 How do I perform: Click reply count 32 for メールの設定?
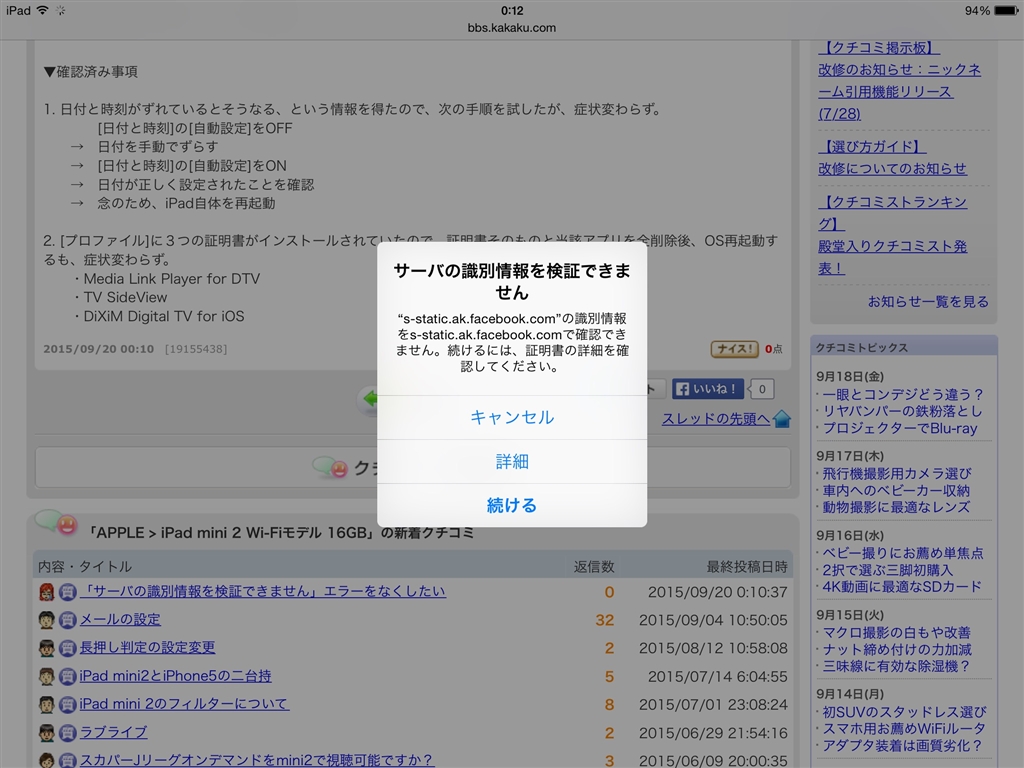click(x=605, y=620)
